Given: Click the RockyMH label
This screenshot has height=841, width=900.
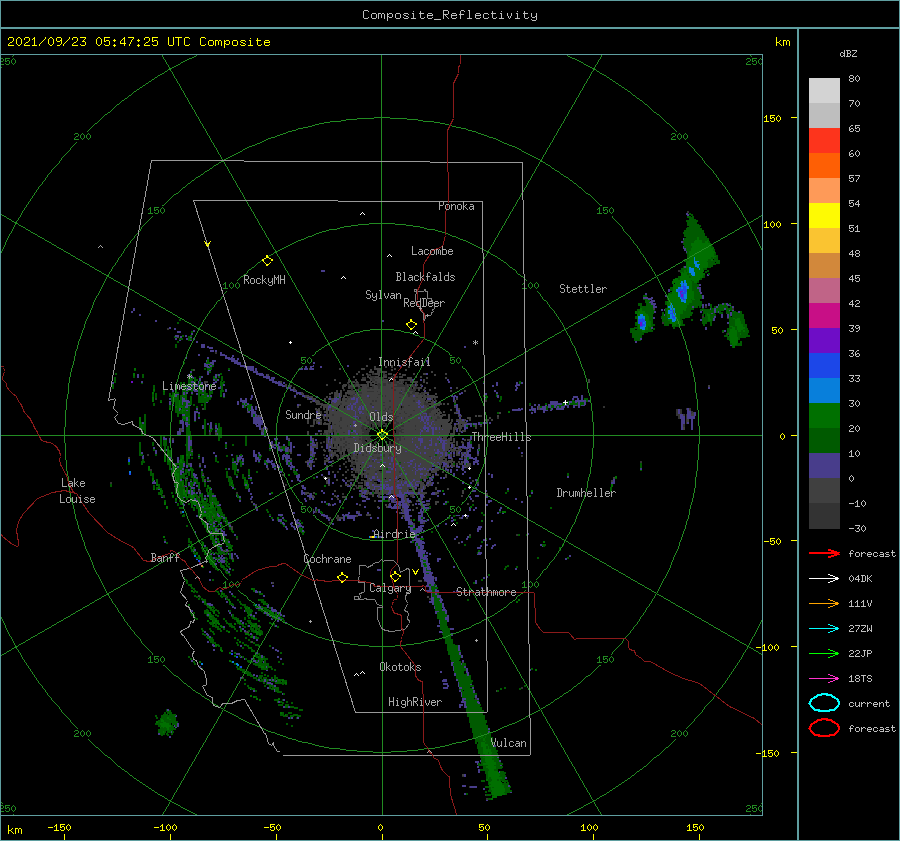Looking at the screenshot, I should tap(264, 280).
